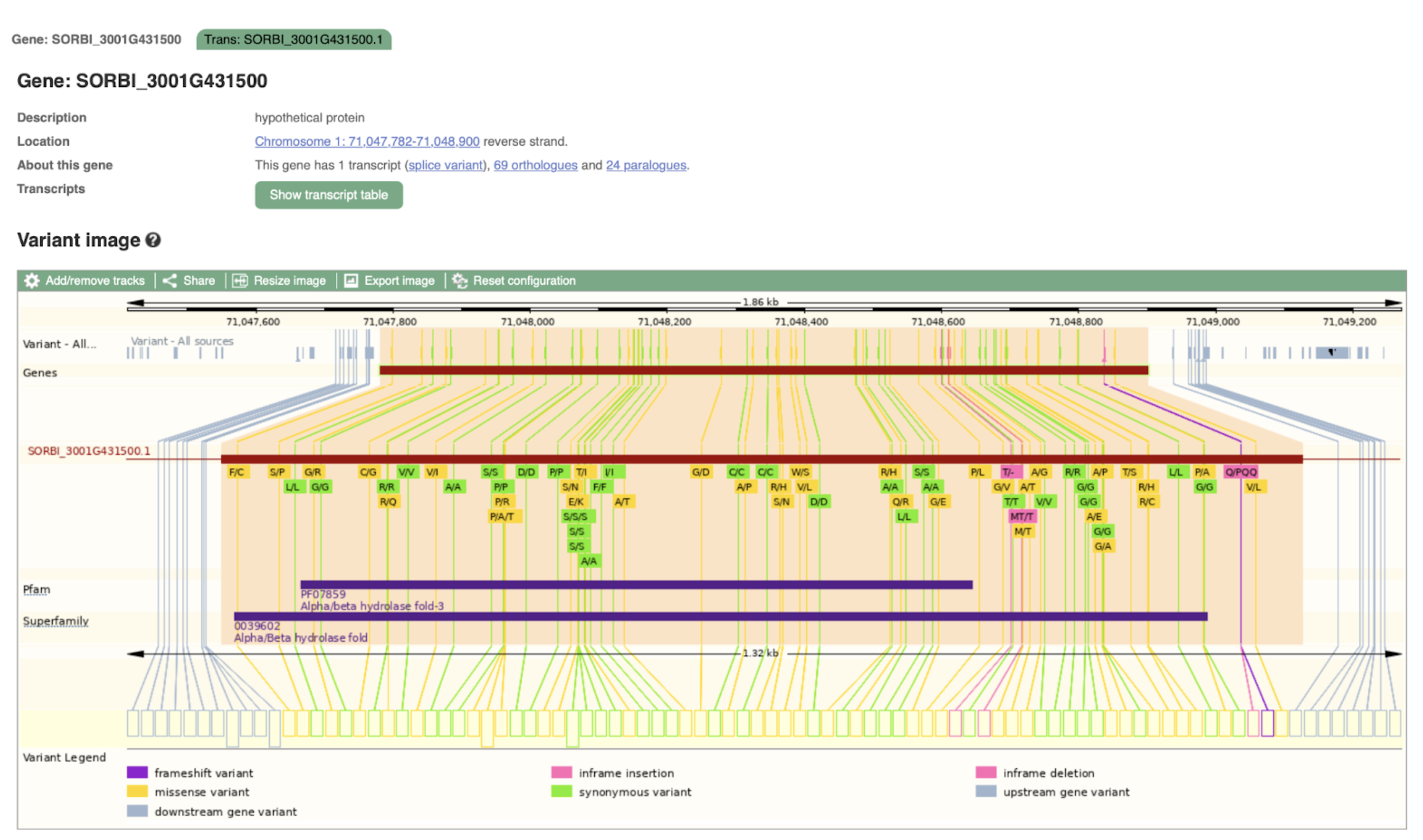The image size is (1423, 840).
Task: Open the 24 paralogues link
Action: tap(645, 165)
